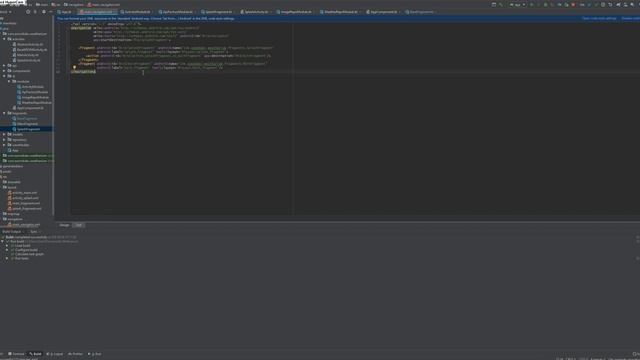Open the ImageRepoModule.kt editor tab

click(x=296, y=12)
